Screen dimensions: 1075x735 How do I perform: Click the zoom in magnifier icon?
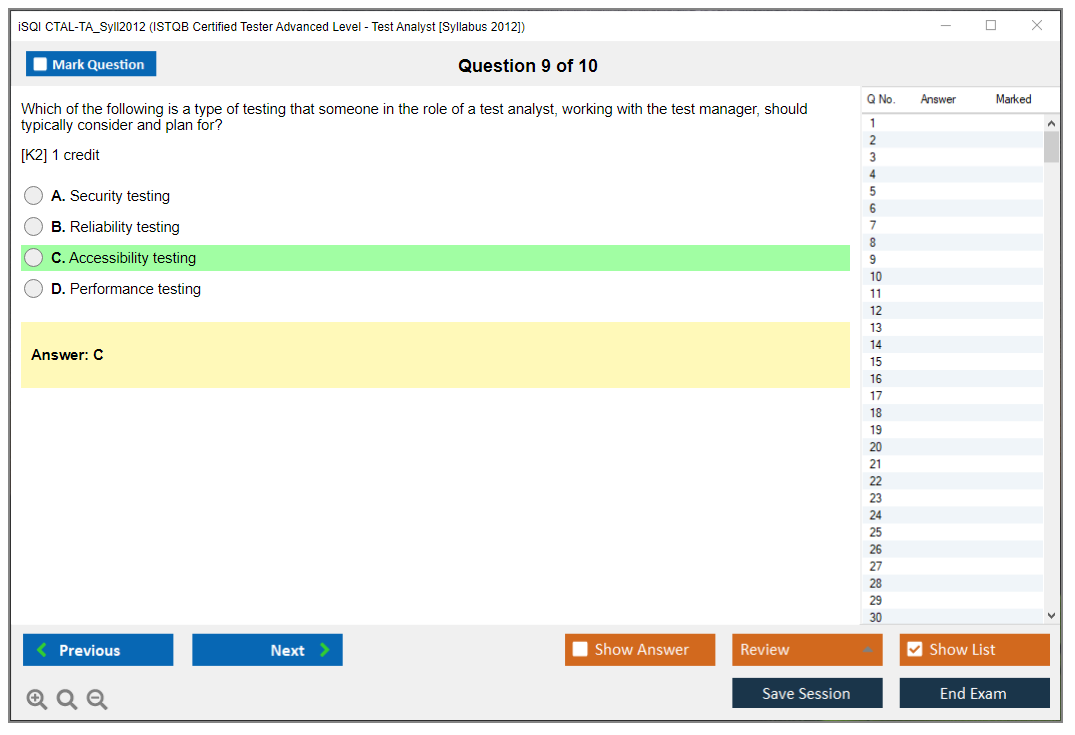(x=36, y=700)
